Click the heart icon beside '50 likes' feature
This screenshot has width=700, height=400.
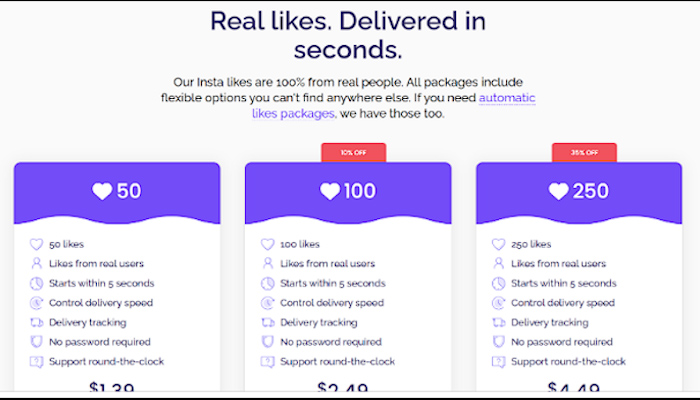pos(37,244)
